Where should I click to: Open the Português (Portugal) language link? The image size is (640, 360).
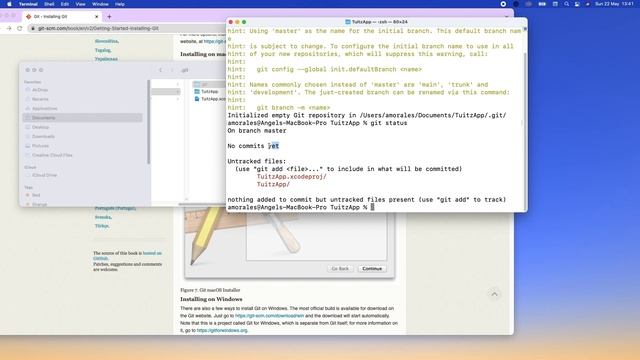(x=115, y=208)
